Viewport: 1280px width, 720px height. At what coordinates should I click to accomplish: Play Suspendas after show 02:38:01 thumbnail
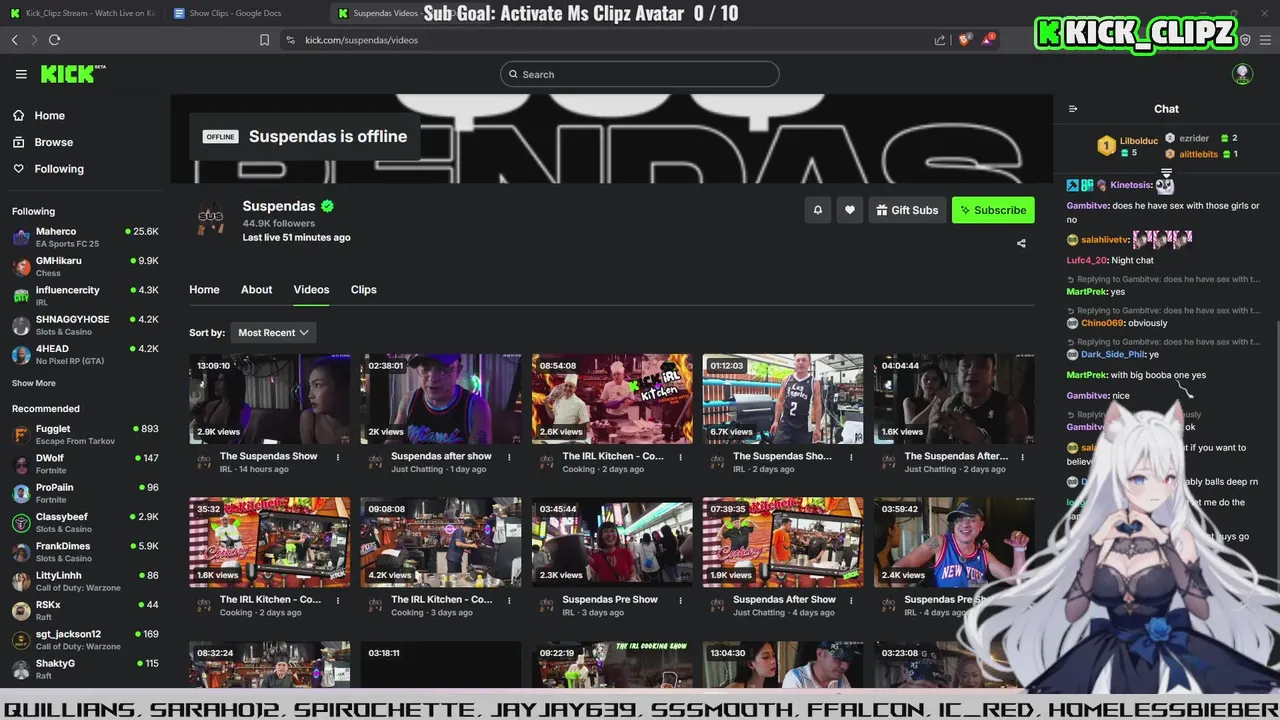(441, 398)
